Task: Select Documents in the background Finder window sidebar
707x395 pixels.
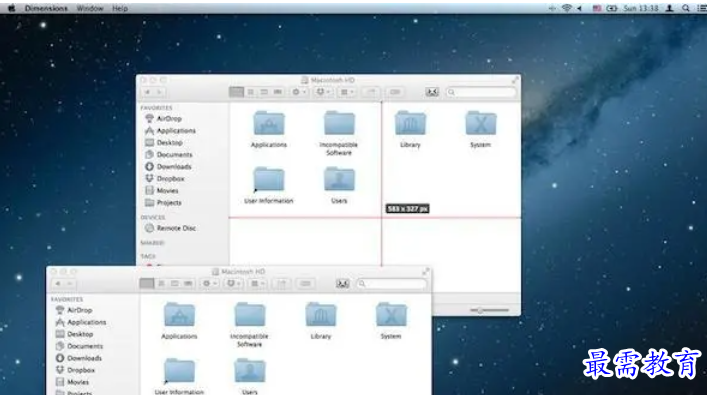Action: (169, 155)
